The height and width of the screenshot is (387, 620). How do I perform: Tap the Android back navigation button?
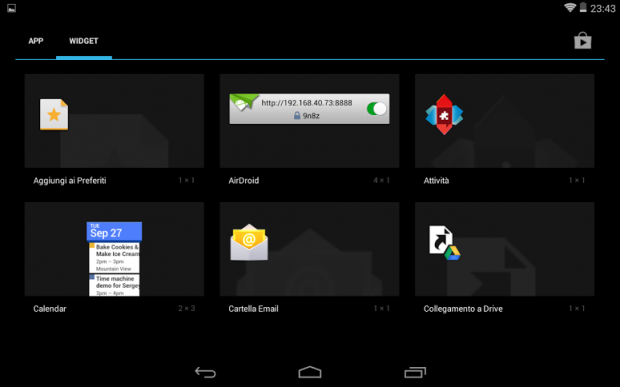click(x=205, y=372)
